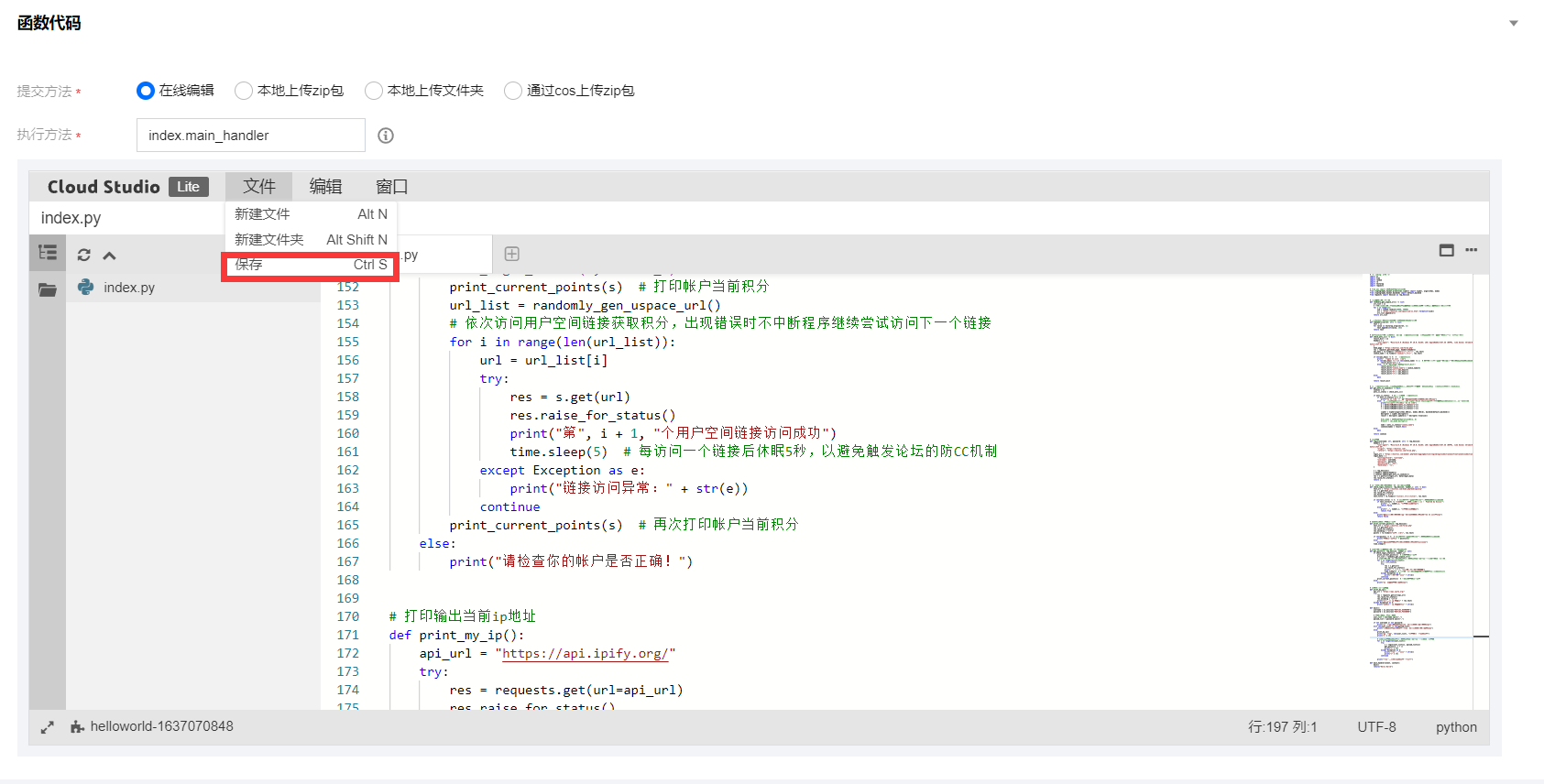
Task: Open a new editor tab with plus icon
Action: [x=512, y=254]
